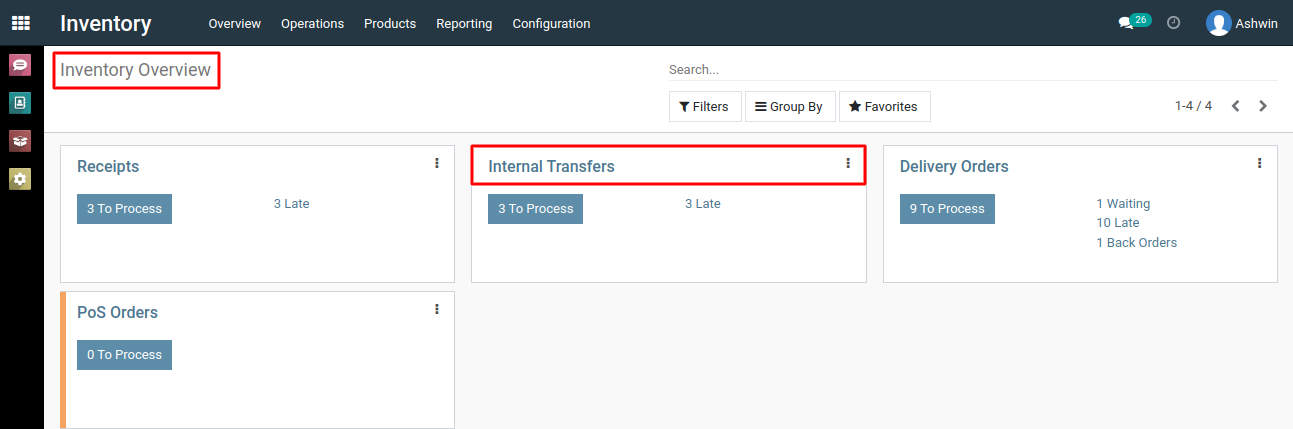
Task: Open the Inventory box sidebar icon
Action: (20, 140)
